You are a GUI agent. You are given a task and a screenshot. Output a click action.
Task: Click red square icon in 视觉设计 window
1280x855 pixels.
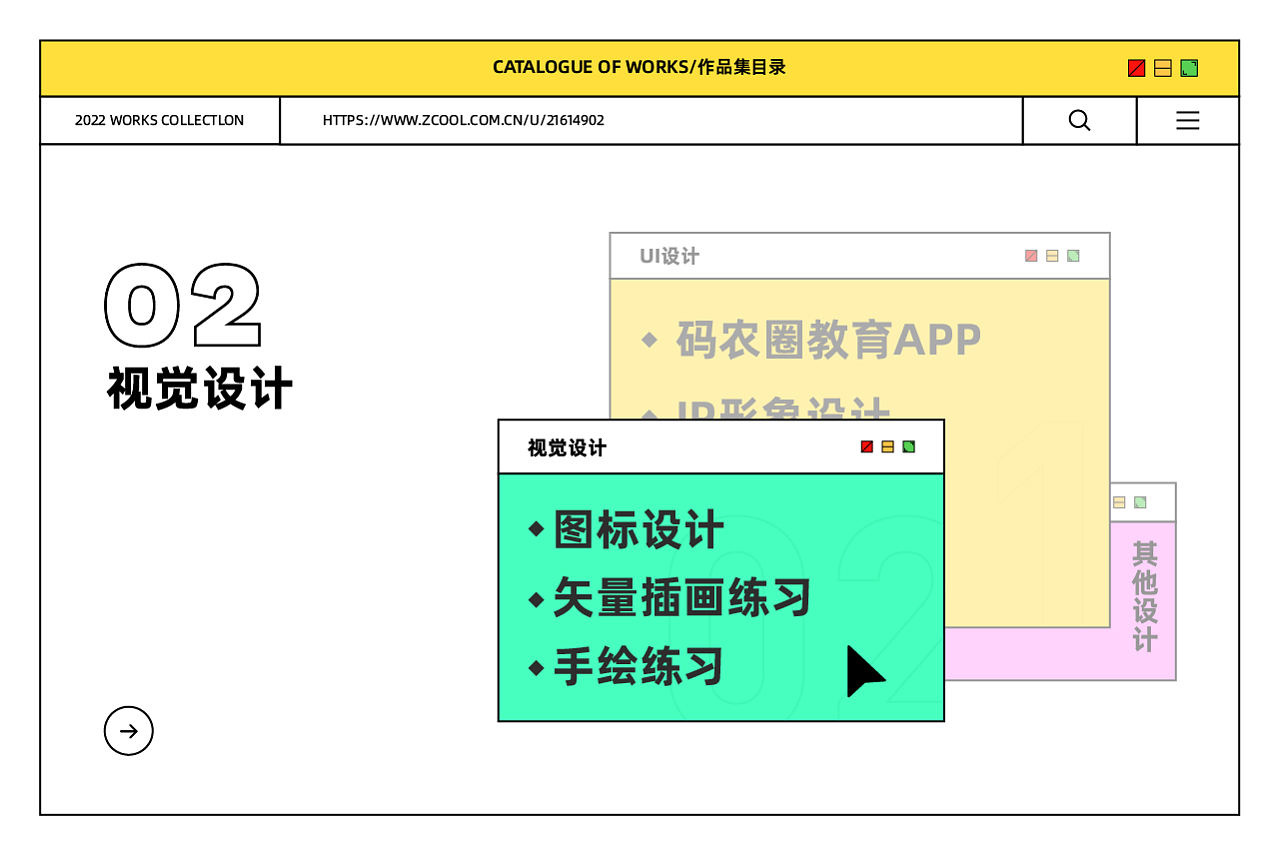[x=867, y=447]
